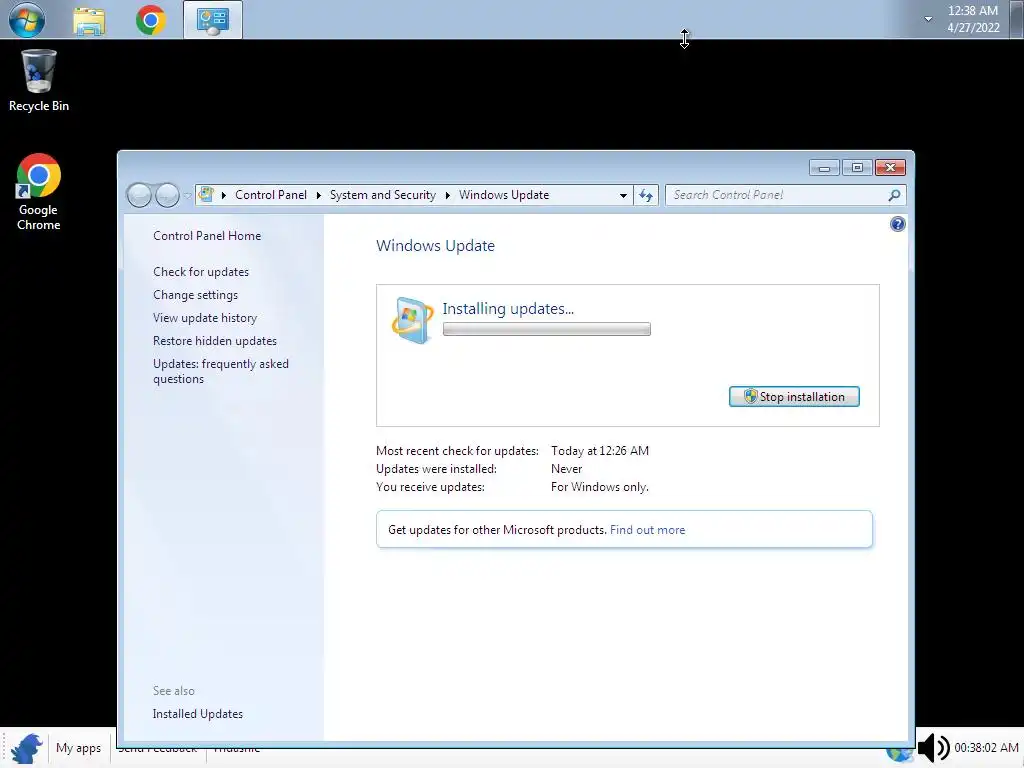Open View update history

(x=205, y=318)
